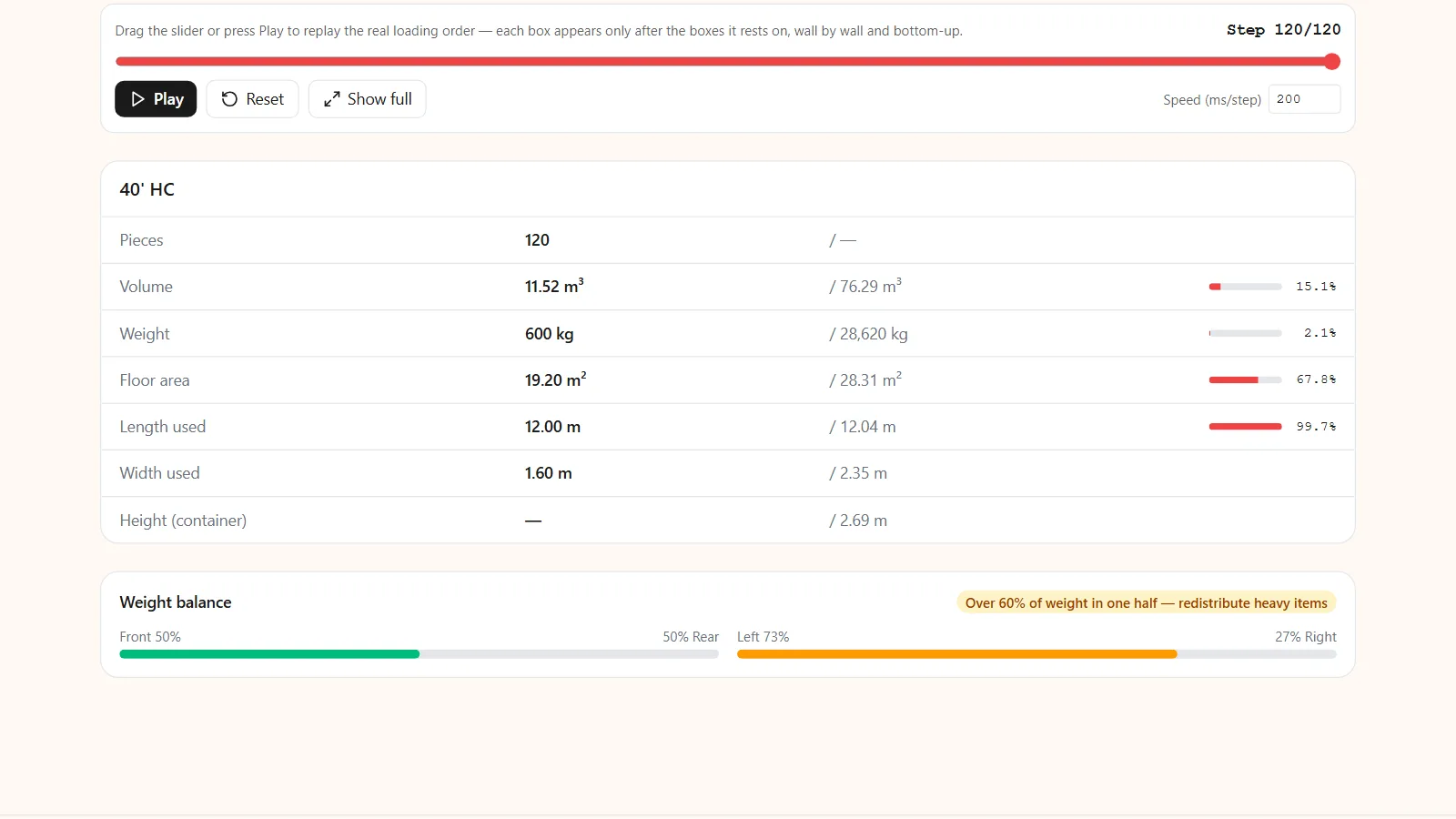This screenshot has width=1456, height=819.
Task: Click the Speed (ms/step) input field
Action: click(1304, 99)
